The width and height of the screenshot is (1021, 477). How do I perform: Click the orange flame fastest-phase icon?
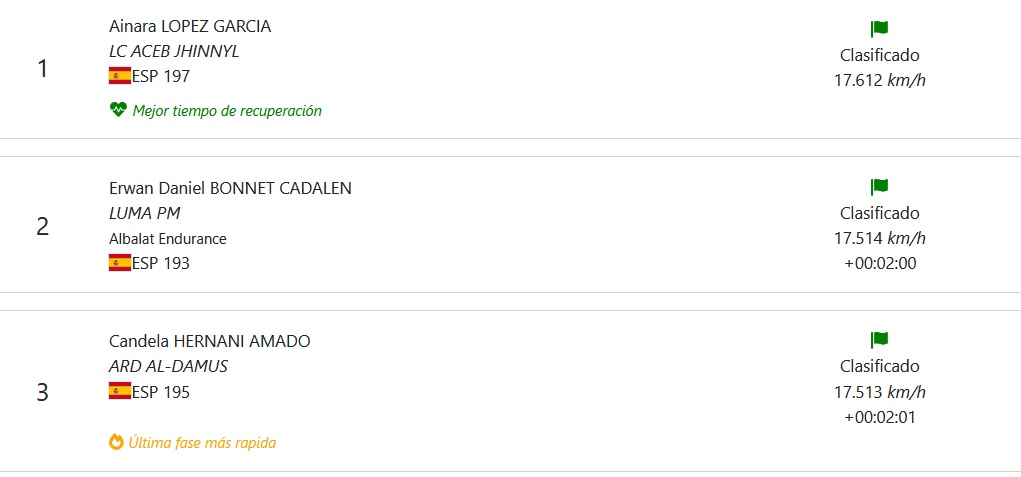click(x=117, y=442)
